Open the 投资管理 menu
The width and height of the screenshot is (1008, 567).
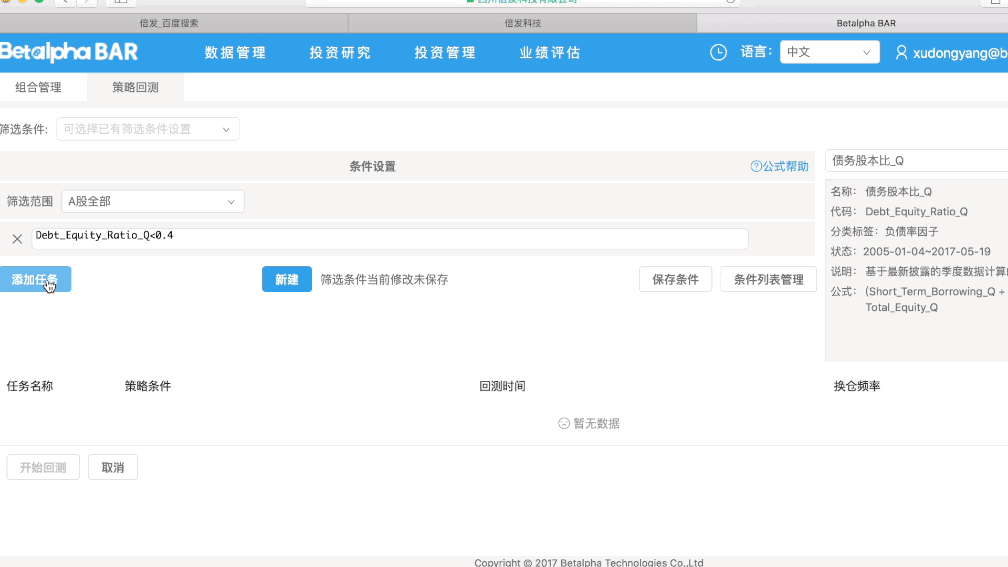445,53
